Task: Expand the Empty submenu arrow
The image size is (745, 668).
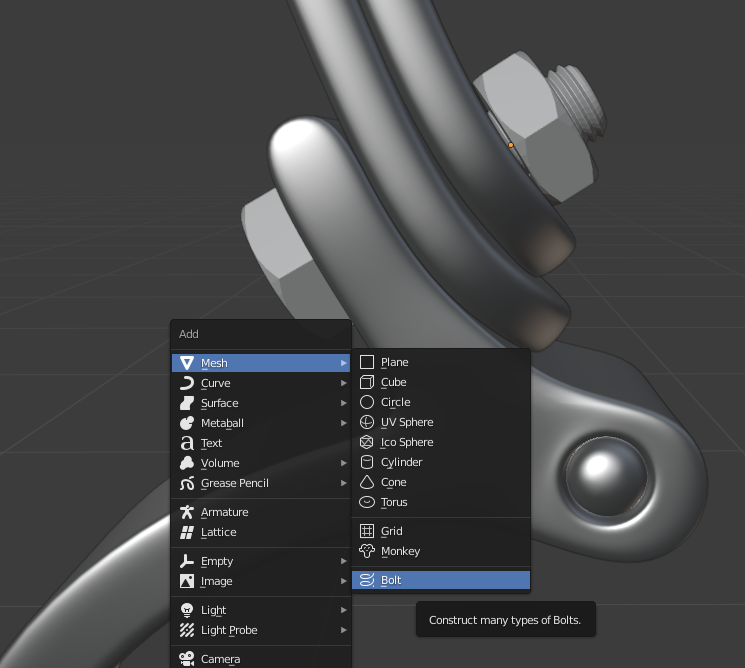Action: click(344, 561)
